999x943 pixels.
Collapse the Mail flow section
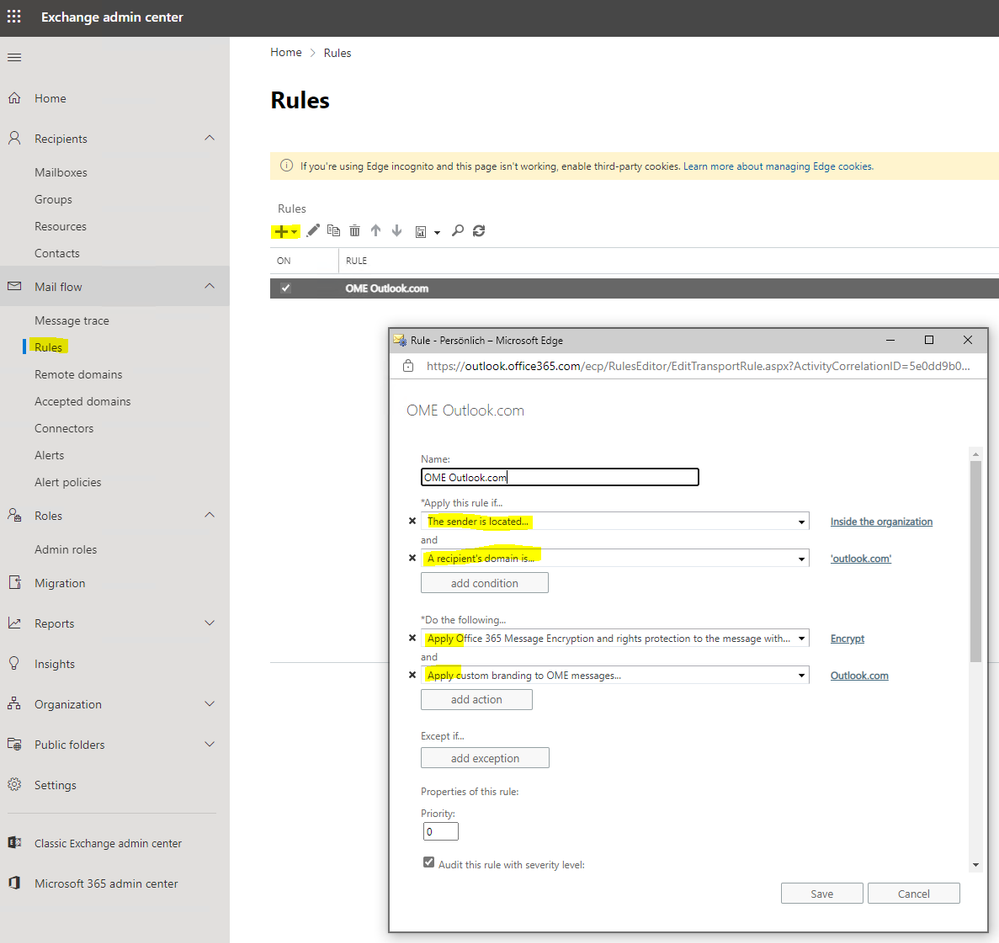pos(210,286)
